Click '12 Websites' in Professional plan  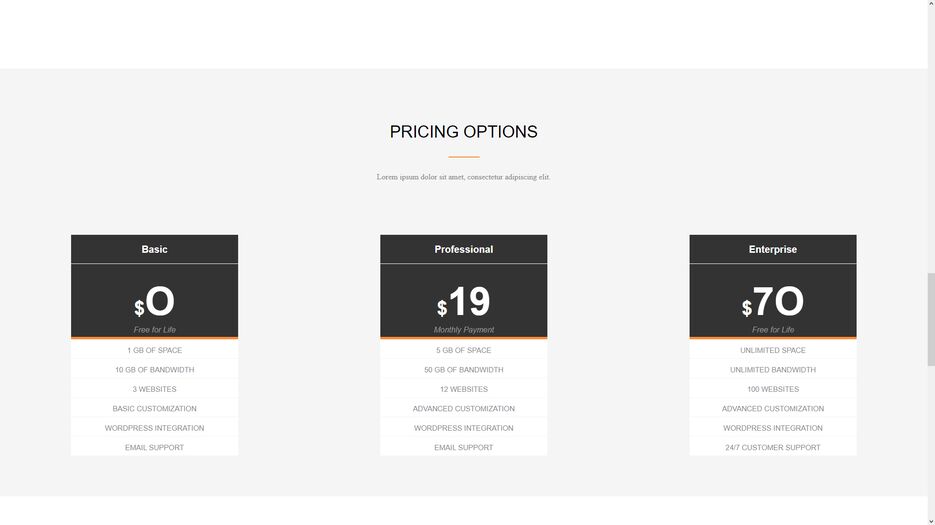coord(463,389)
